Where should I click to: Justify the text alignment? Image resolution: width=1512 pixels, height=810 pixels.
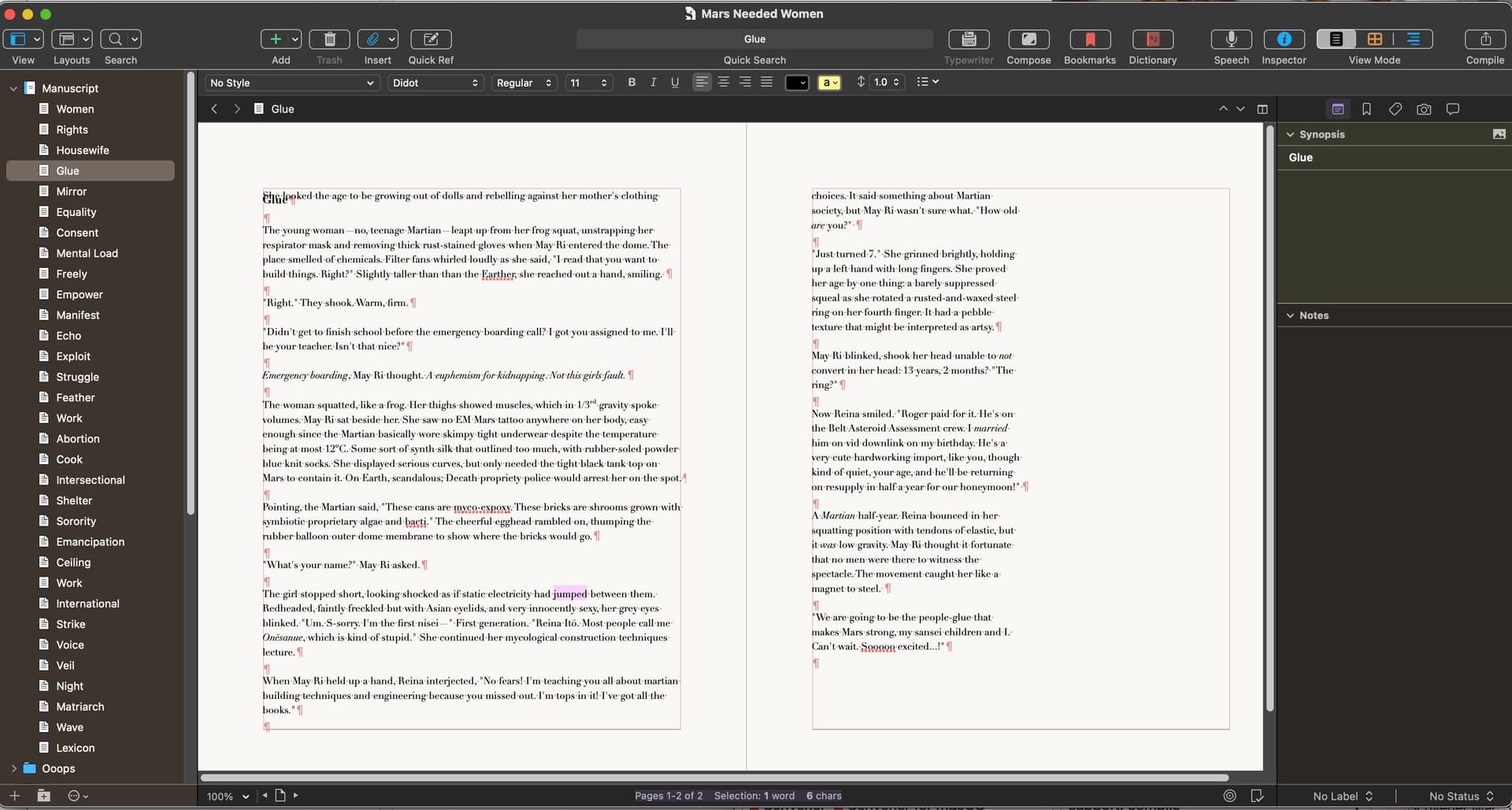(766, 83)
